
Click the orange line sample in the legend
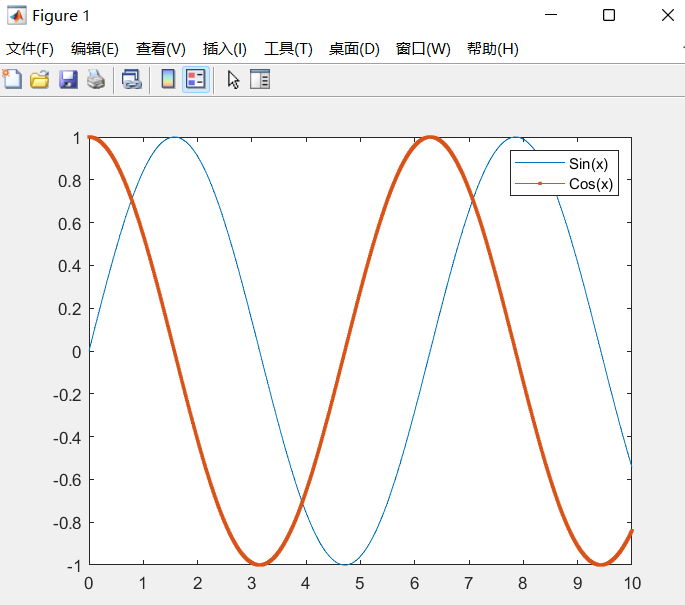click(540, 183)
